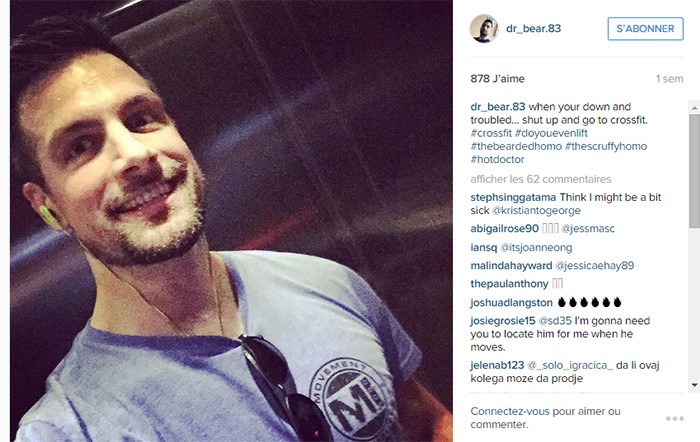This screenshot has width=700, height=442.
Task: Click the S'ABONNER follow button
Action: pyautogui.click(x=645, y=29)
